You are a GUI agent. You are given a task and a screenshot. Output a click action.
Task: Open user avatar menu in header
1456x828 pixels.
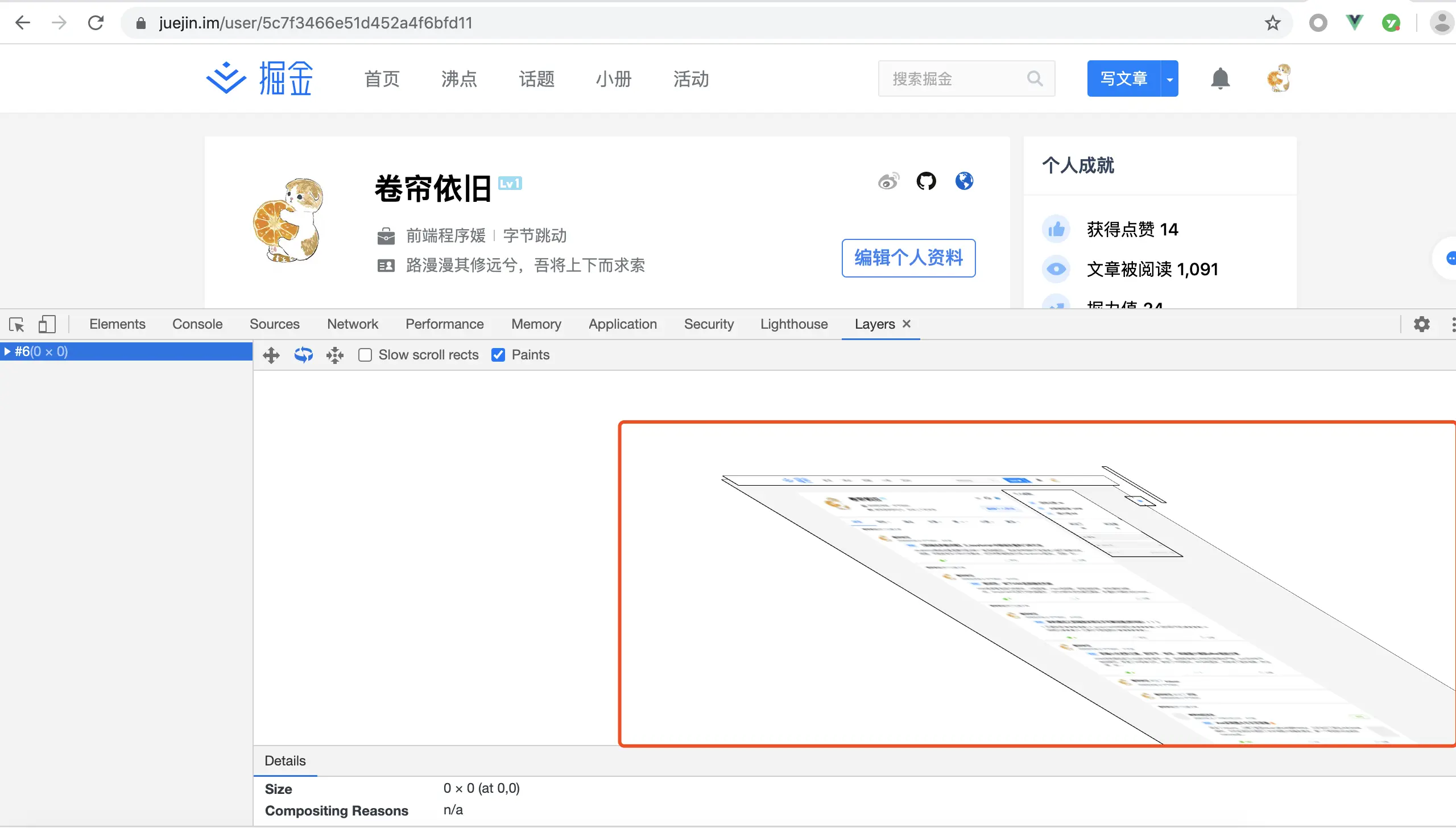[1279, 78]
